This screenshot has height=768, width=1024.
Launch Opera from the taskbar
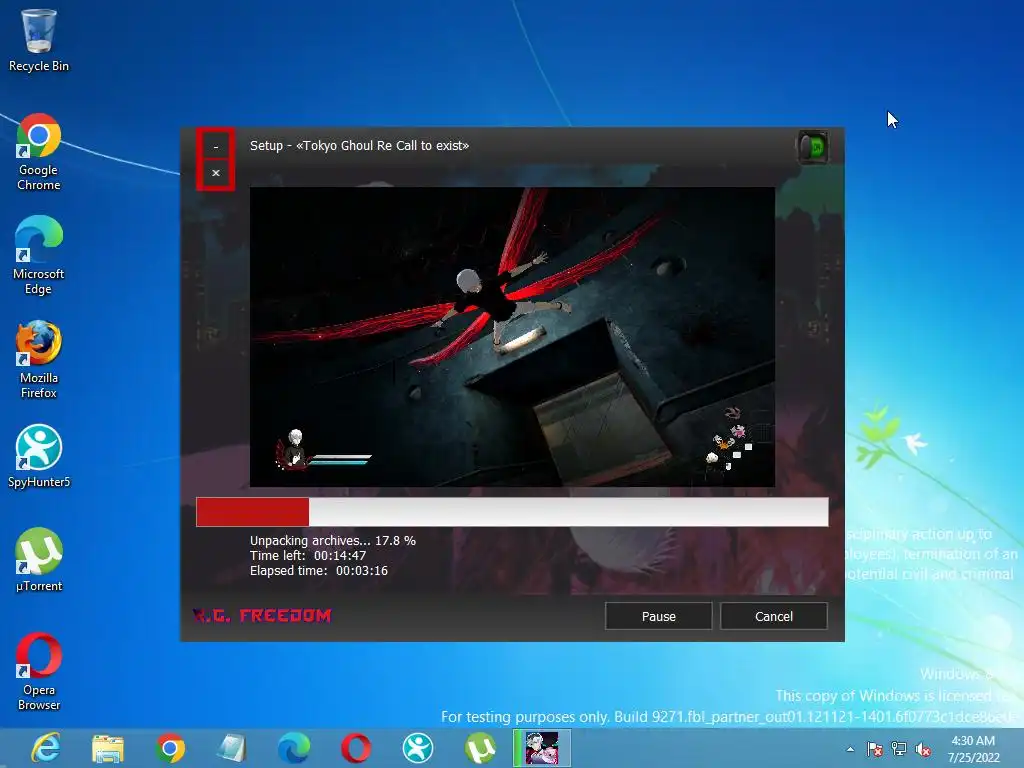356,748
